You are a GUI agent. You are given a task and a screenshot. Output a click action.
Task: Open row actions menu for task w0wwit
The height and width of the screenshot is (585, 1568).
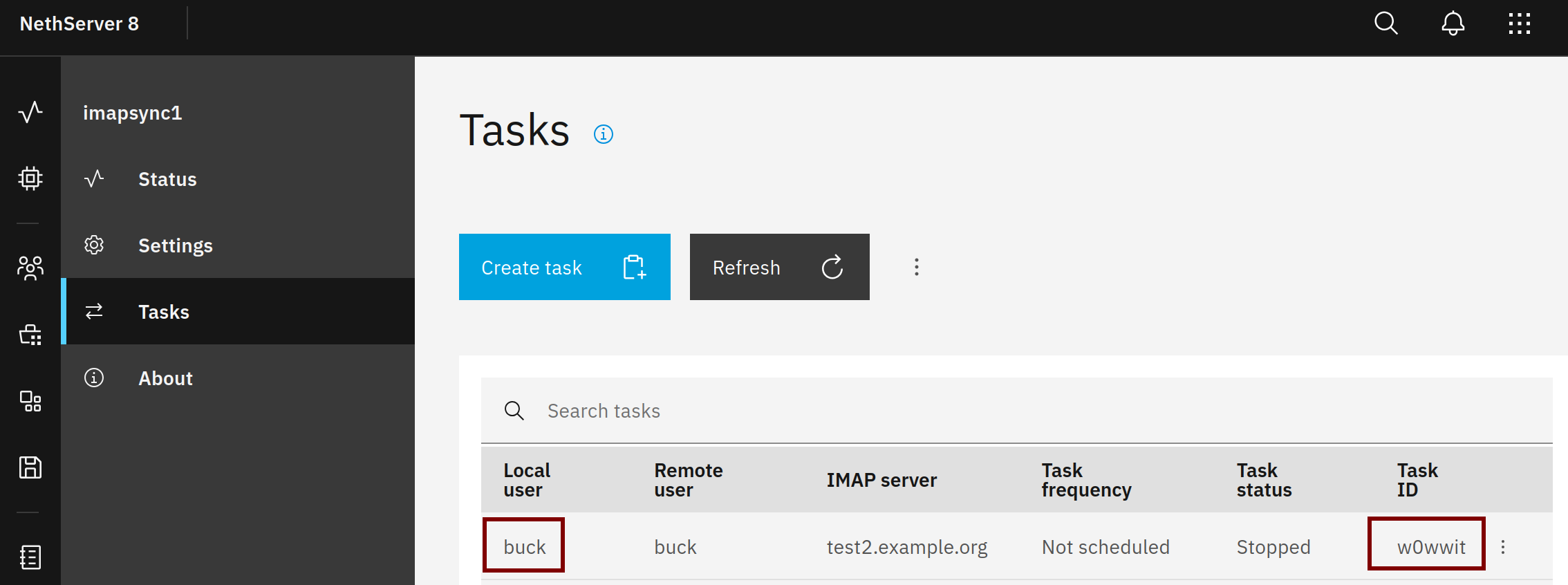[1502, 547]
